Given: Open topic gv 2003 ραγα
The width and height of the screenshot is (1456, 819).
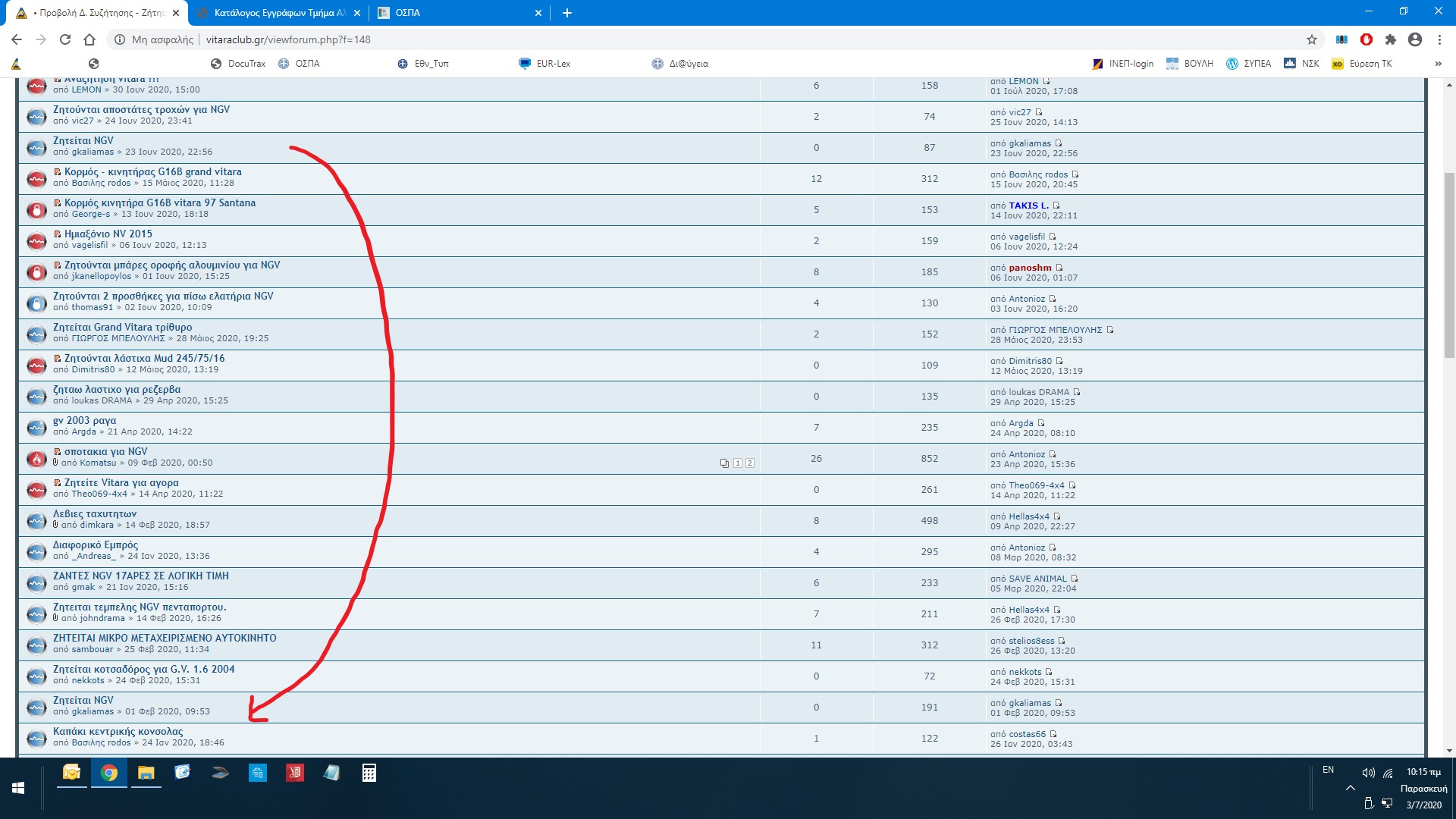Looking at the screenshot, I should [84, 420].
